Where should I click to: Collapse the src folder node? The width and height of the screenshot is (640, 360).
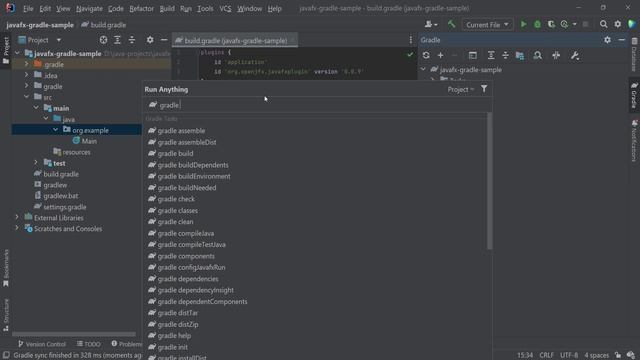(27, 97)
